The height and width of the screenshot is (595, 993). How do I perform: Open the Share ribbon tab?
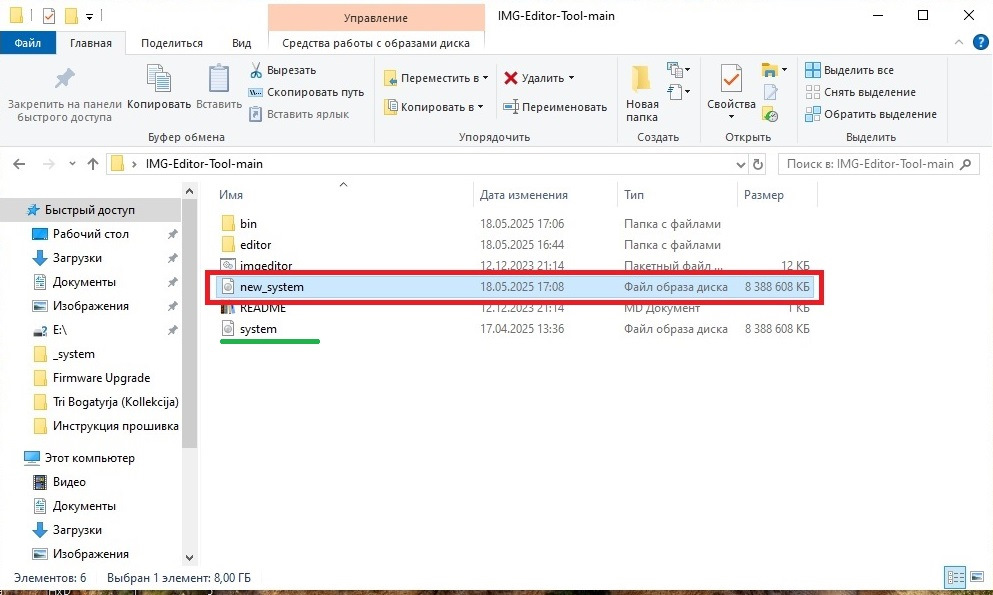point(172,43)
